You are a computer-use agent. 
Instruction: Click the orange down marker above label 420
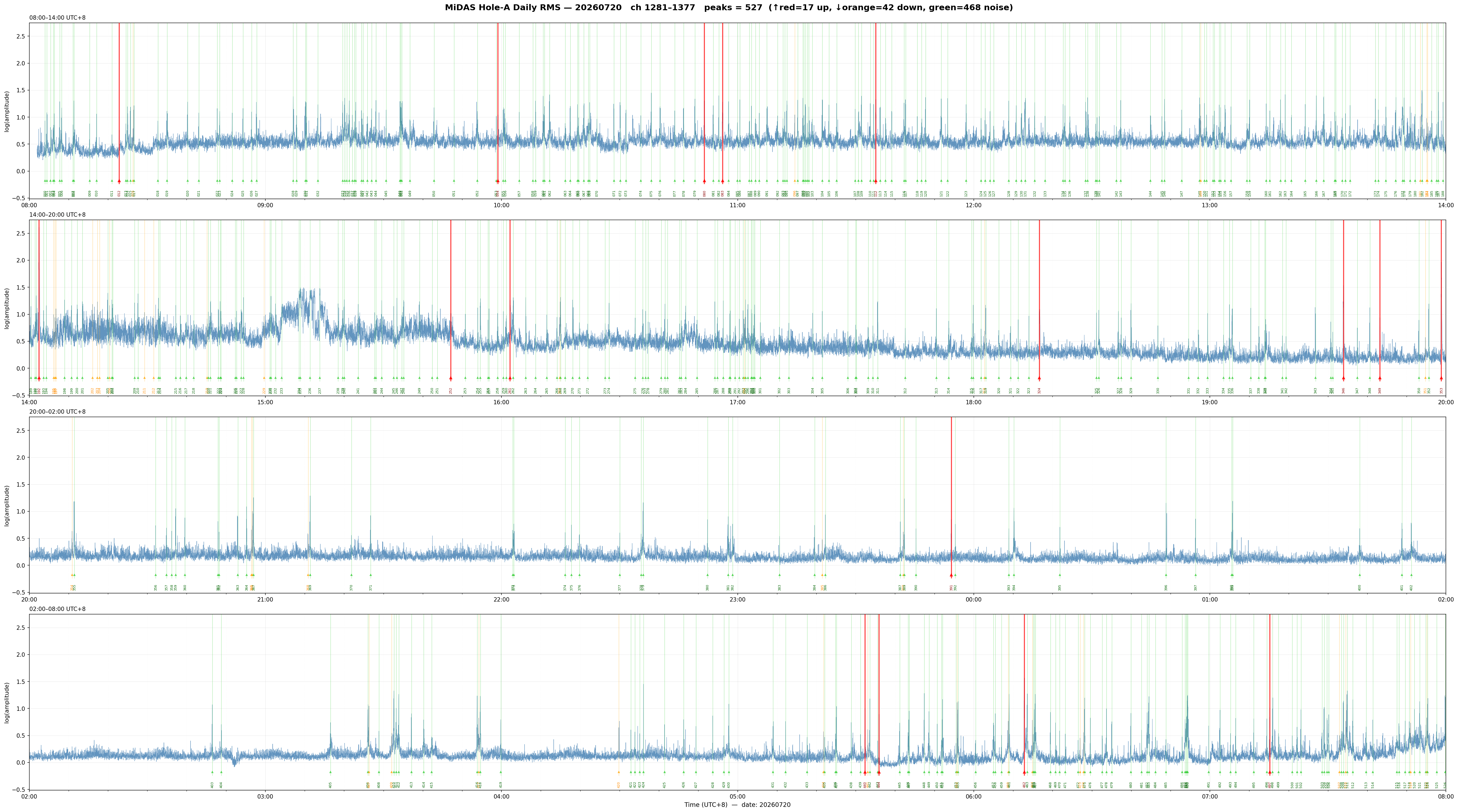pos(619,772)
